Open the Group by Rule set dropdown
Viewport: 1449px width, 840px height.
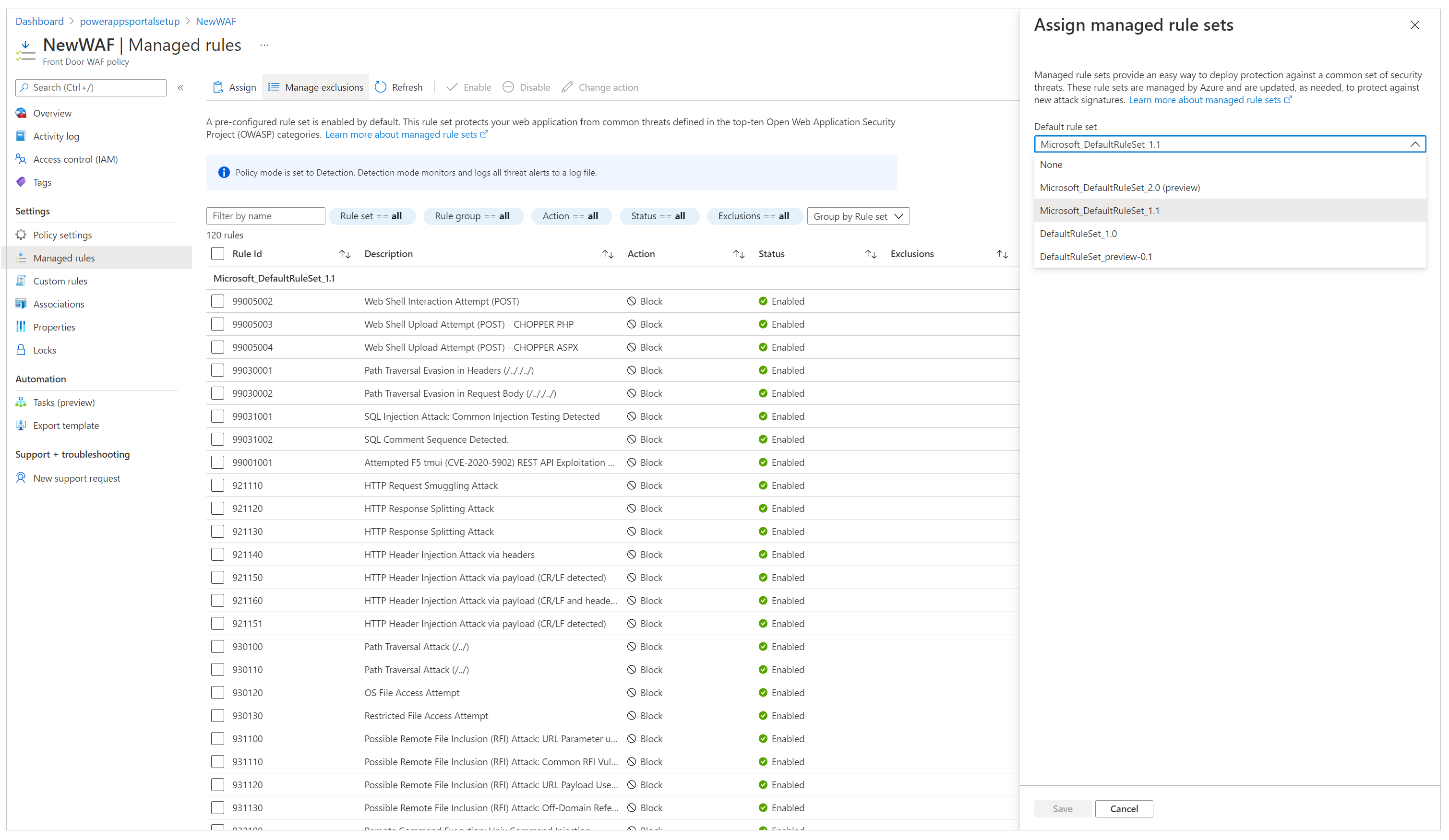856,216
